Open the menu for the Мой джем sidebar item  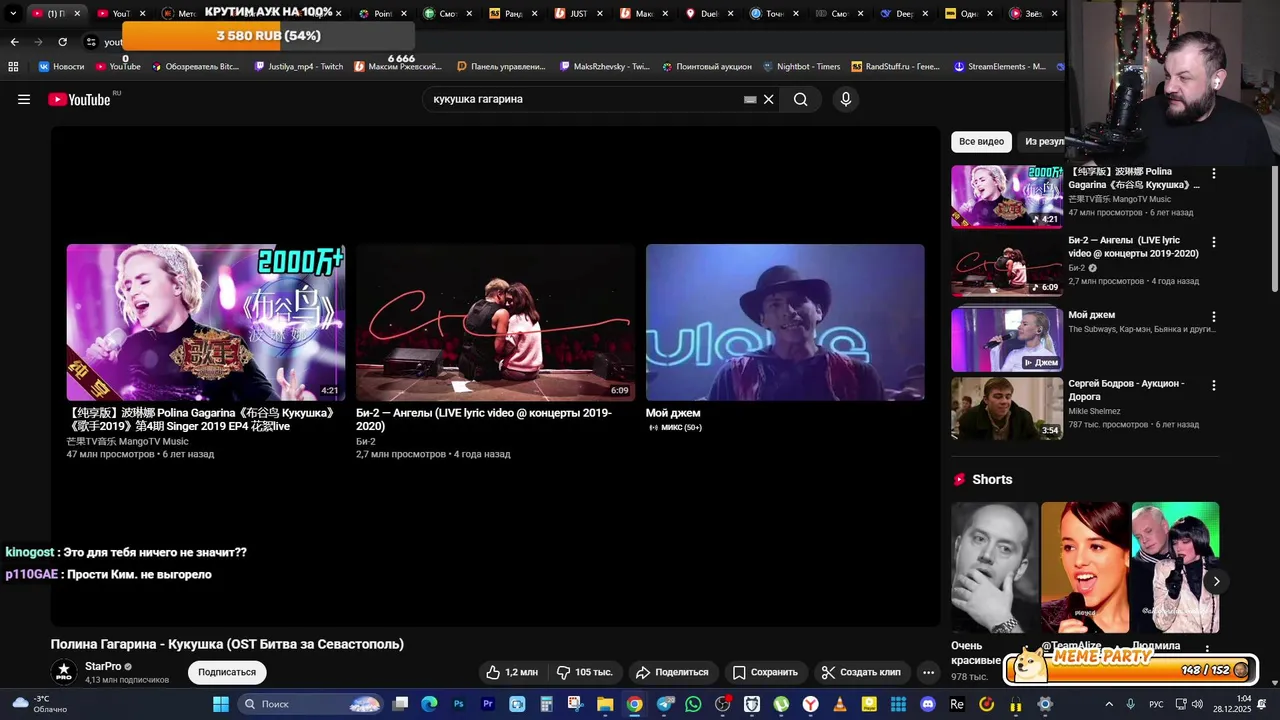pos(1214,316)
